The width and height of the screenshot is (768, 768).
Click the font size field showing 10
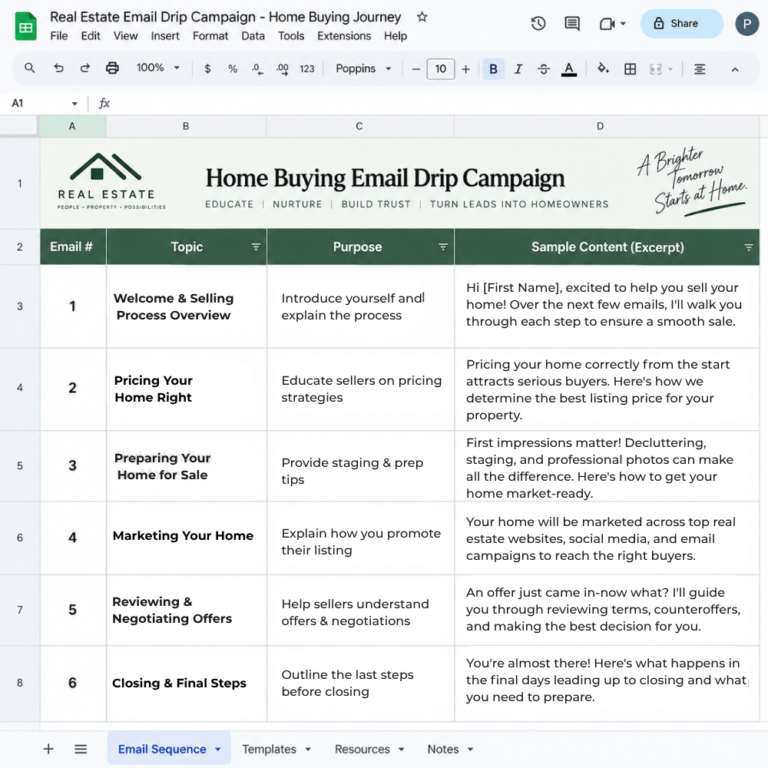[x=441, y=69]
